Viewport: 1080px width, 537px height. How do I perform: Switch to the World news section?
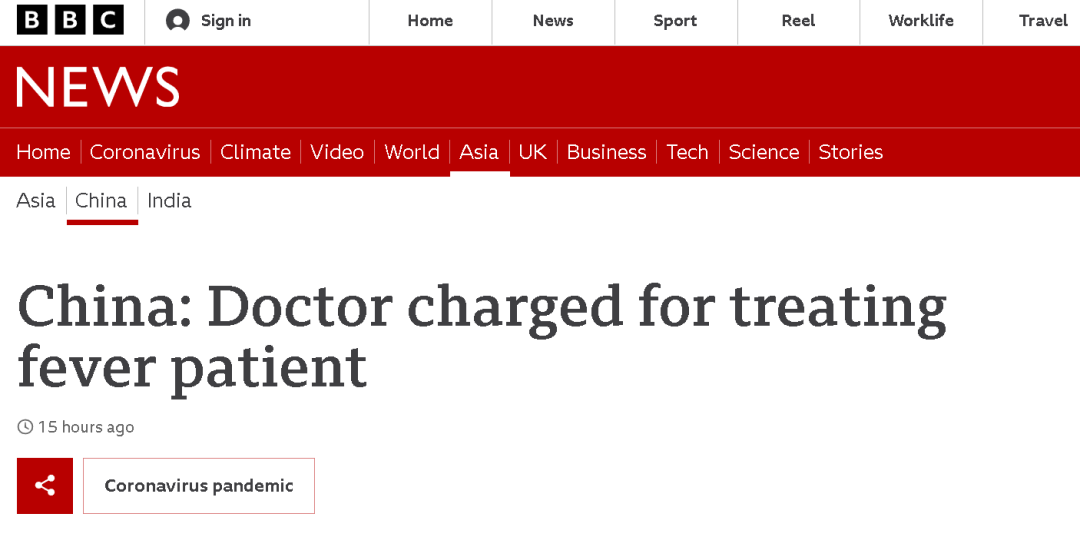(412, 152)
